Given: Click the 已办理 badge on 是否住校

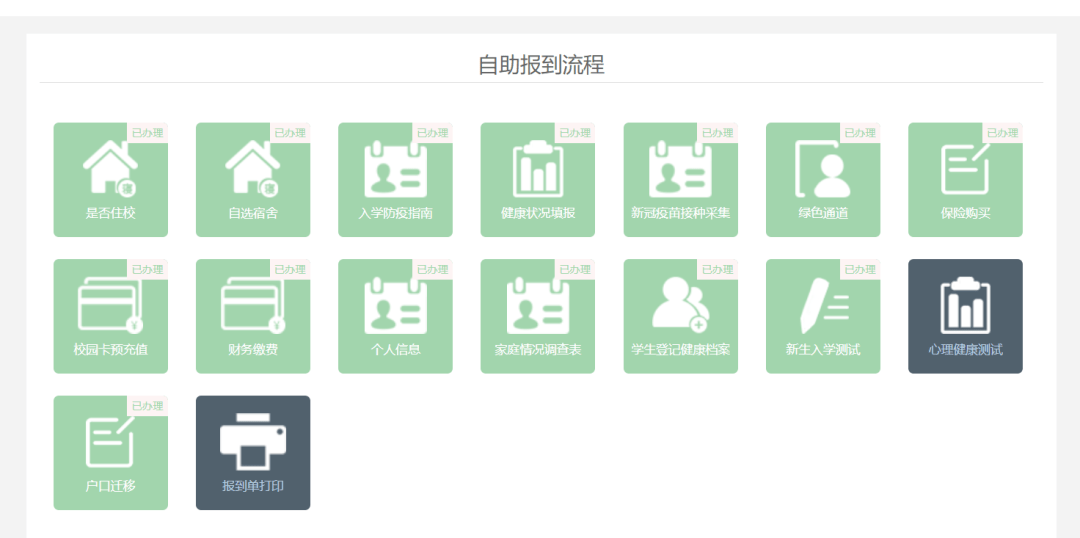Looking at the screenshot, I should [x=147, y=133].
